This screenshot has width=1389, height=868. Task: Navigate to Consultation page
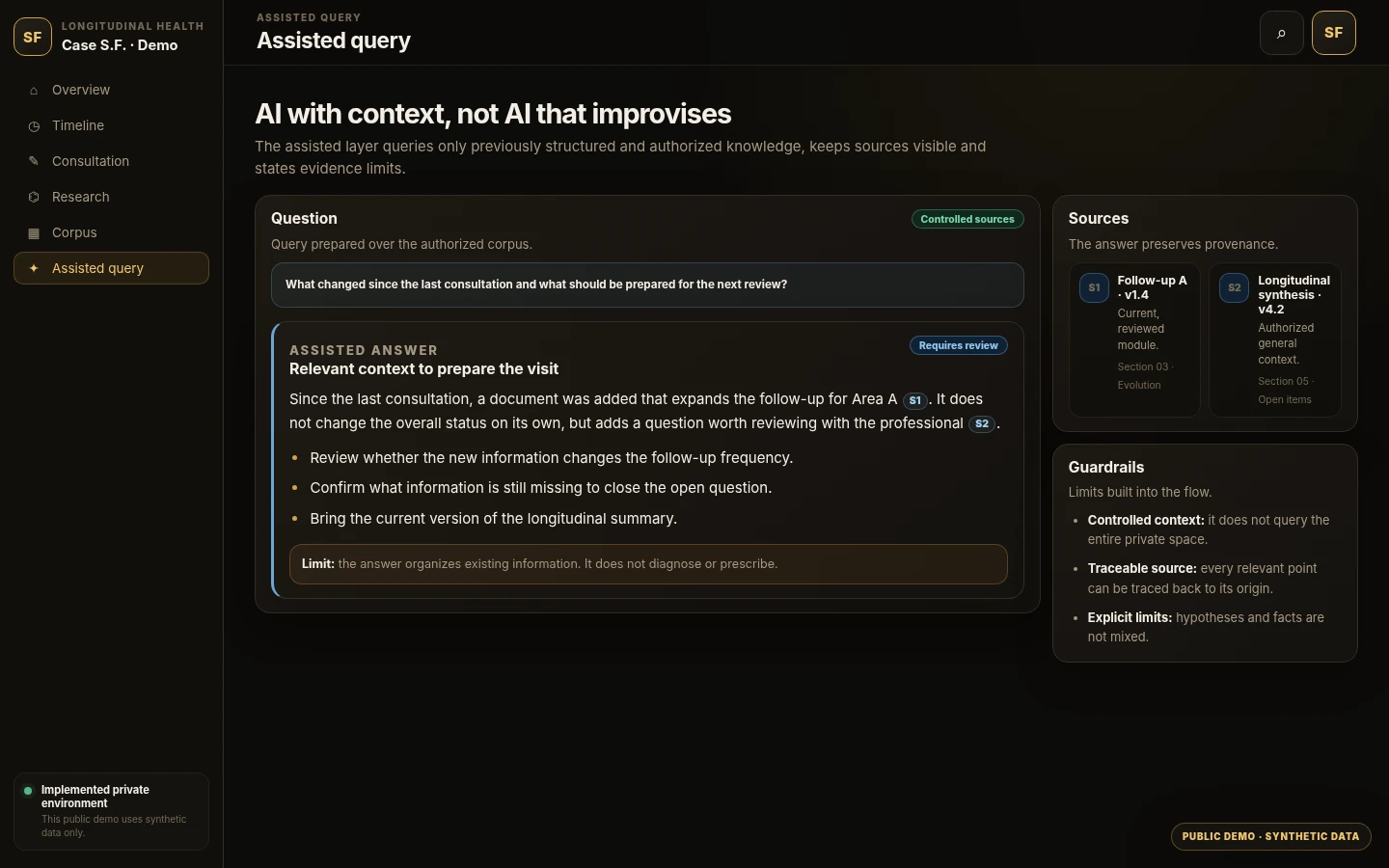(x=111, y=161)
